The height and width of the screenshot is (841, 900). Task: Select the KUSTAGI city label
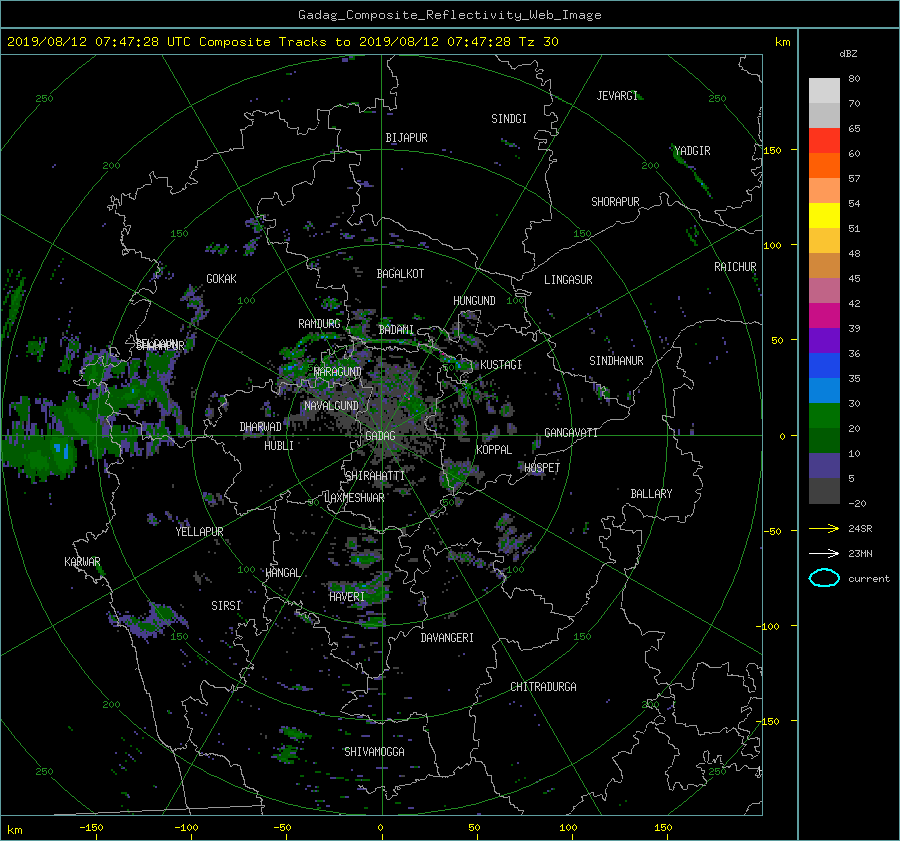501,365
